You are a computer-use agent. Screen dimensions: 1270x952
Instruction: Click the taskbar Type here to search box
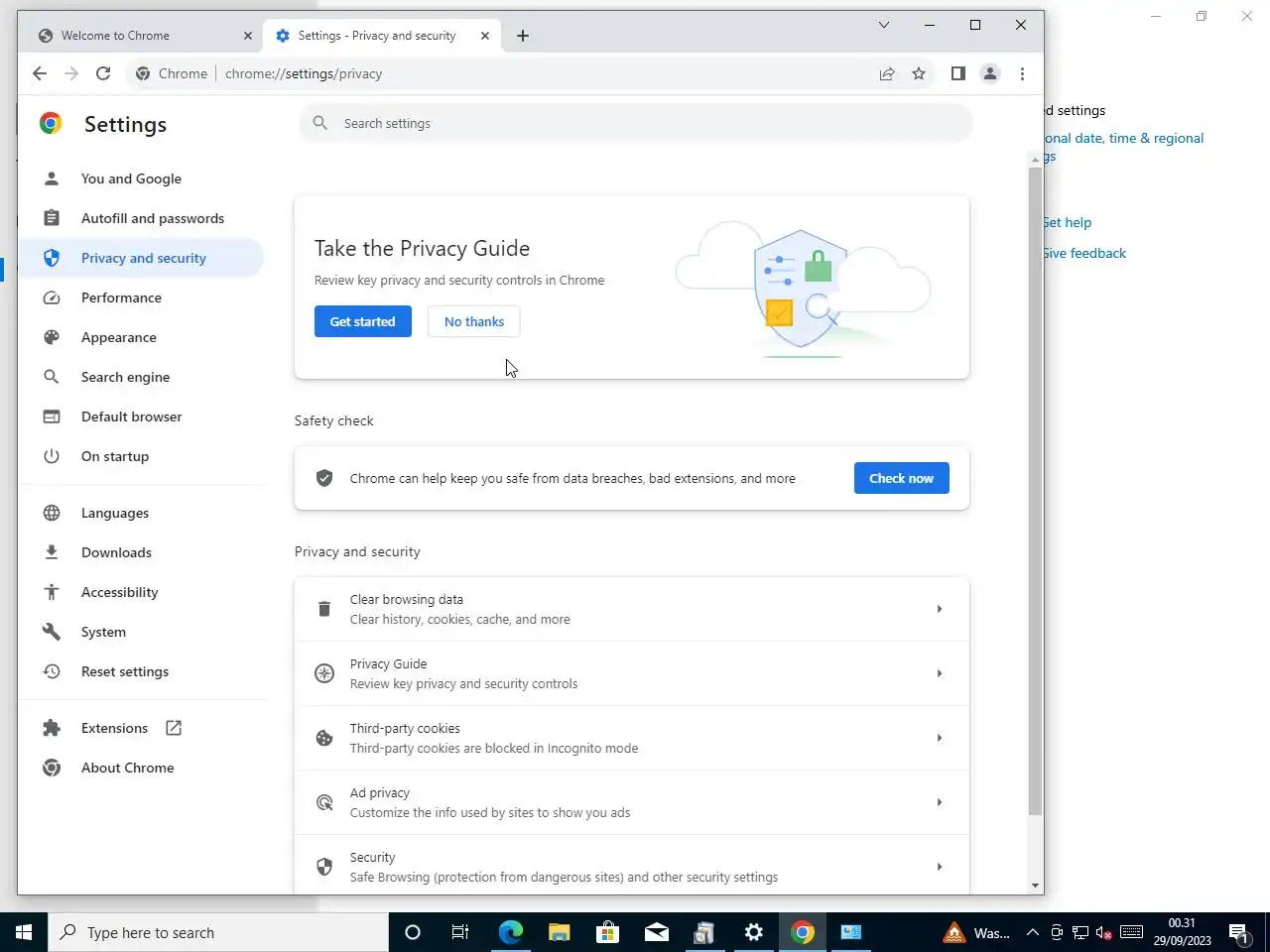218,932
